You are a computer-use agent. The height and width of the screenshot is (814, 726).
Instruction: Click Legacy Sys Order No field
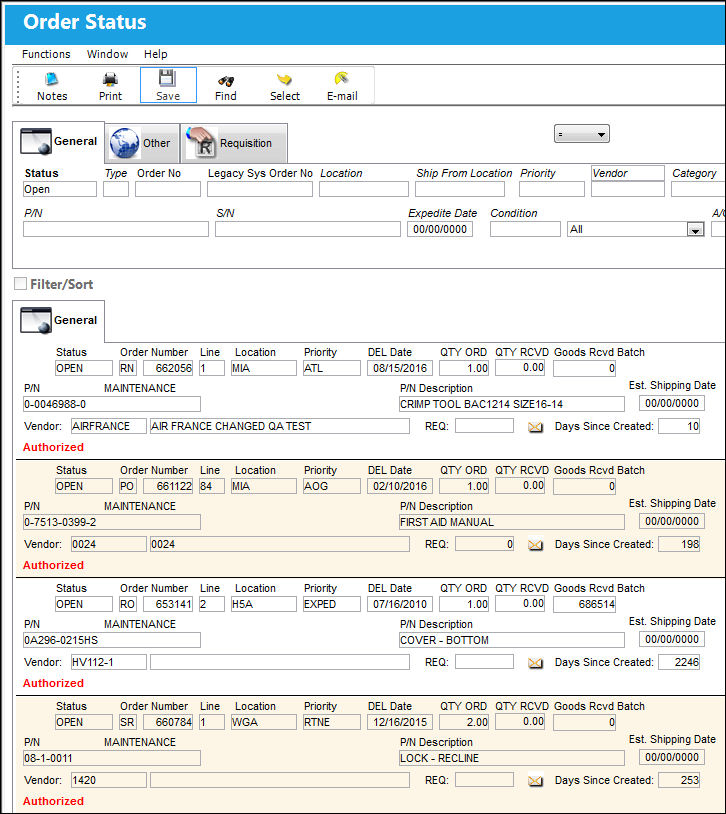click(x=260, y=189)
